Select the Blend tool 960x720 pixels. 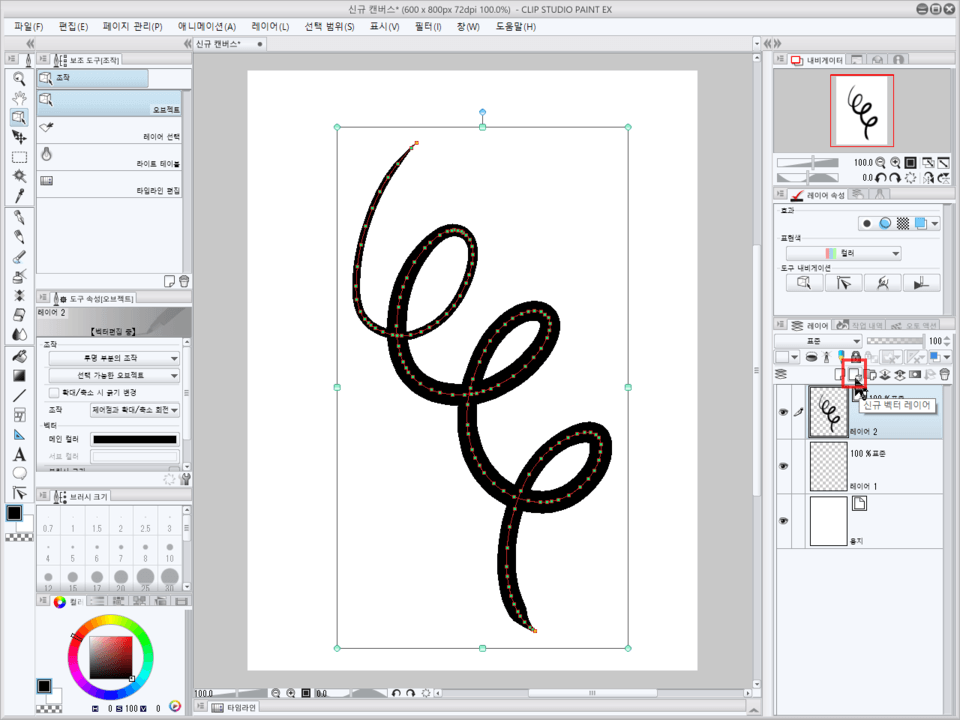click(19, 335)
